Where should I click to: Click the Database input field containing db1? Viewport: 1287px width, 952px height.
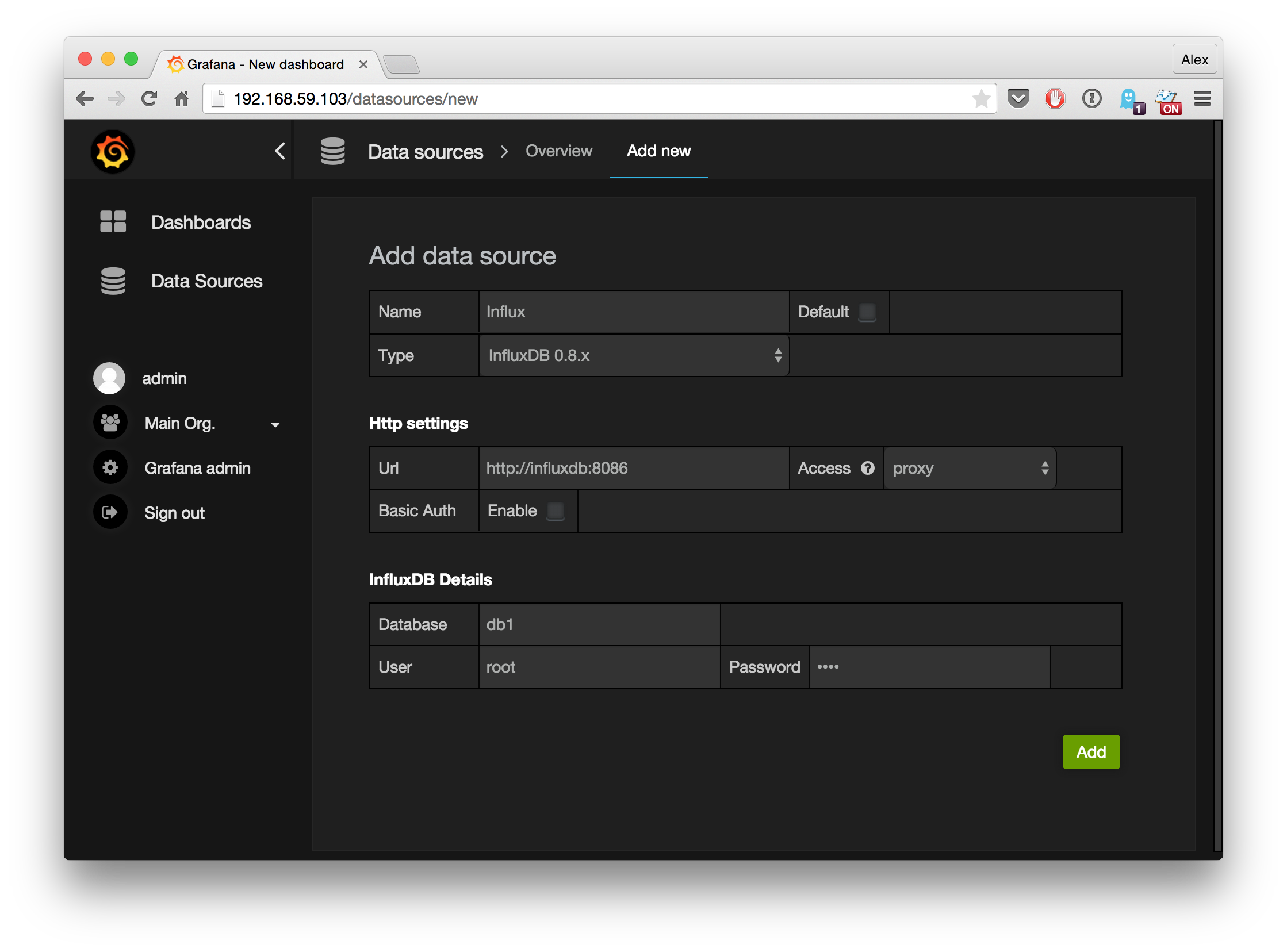[x=599, y=624]
